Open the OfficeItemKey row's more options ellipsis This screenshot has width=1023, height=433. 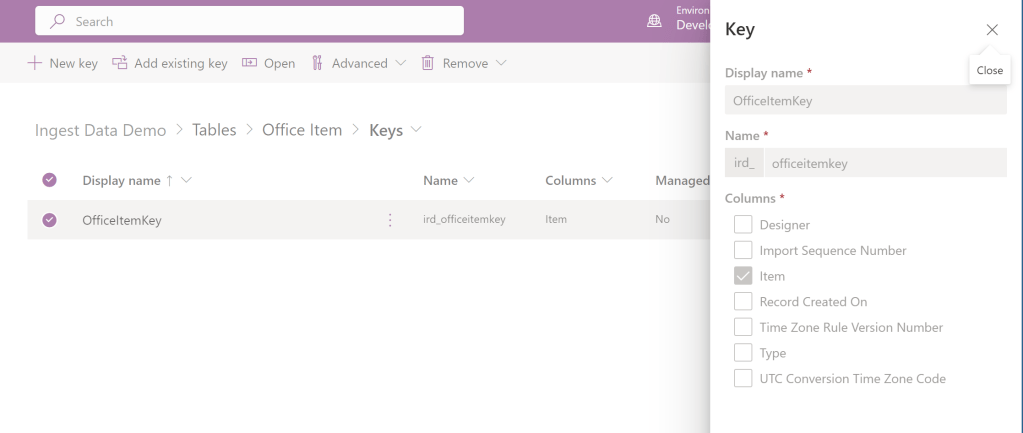tap(390, 220)
